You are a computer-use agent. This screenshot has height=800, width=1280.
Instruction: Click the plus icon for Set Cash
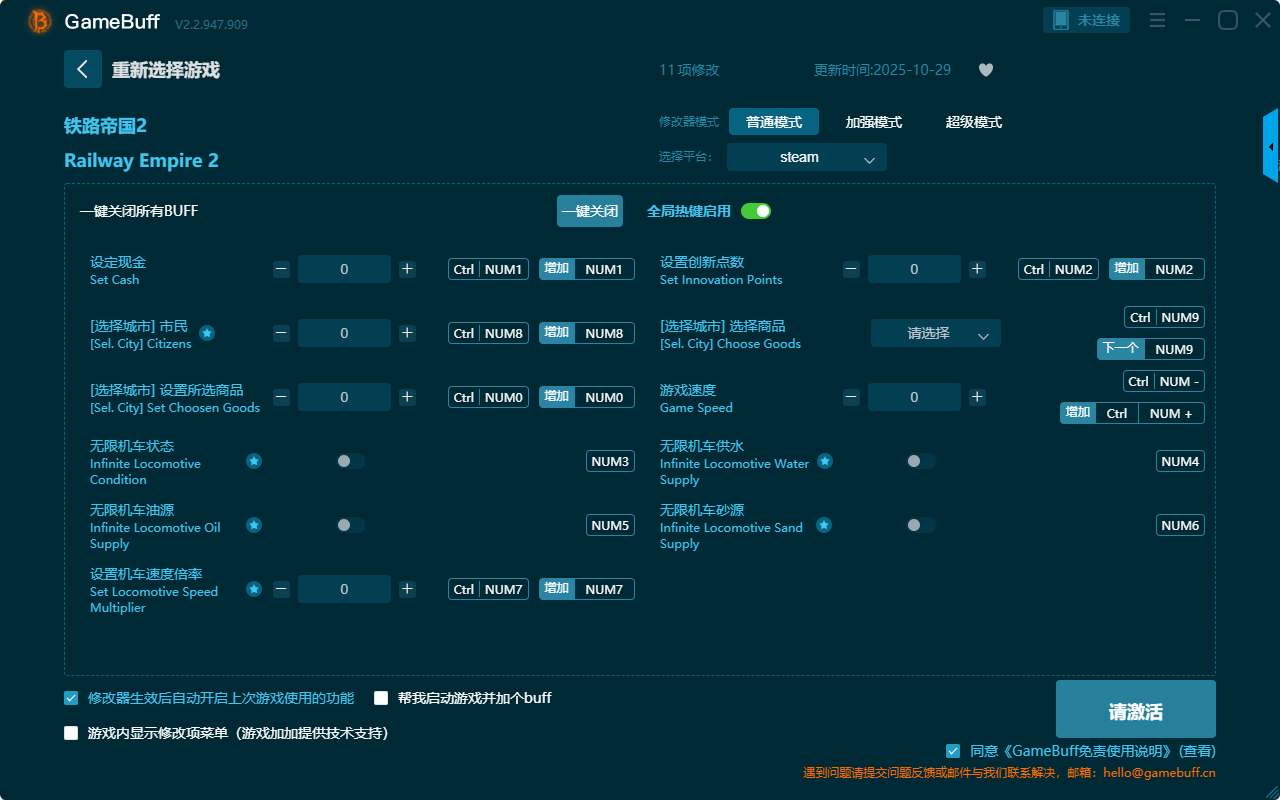[x=407, y=269]
